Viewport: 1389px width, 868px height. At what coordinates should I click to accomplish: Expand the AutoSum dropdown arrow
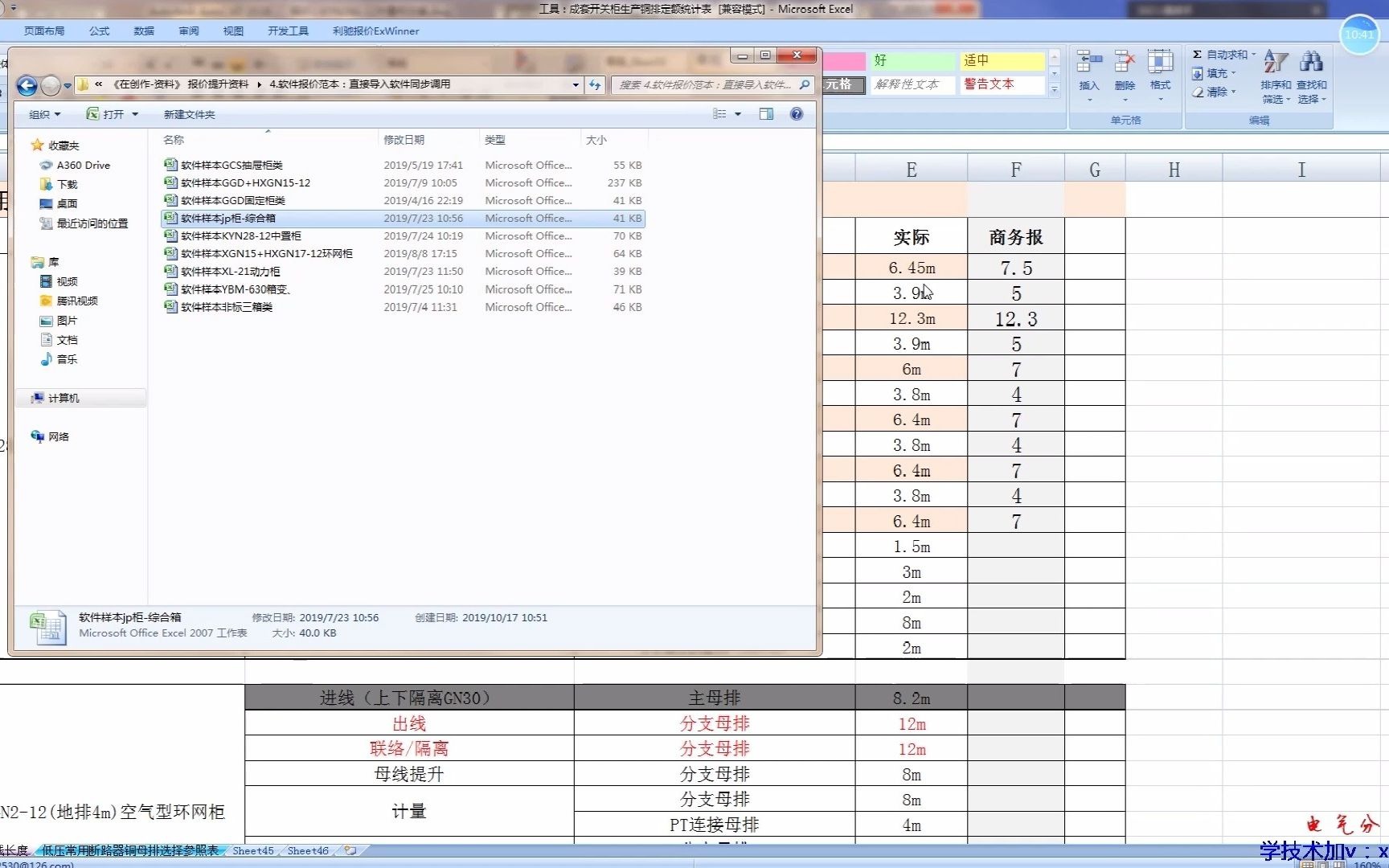(1253, 54)
